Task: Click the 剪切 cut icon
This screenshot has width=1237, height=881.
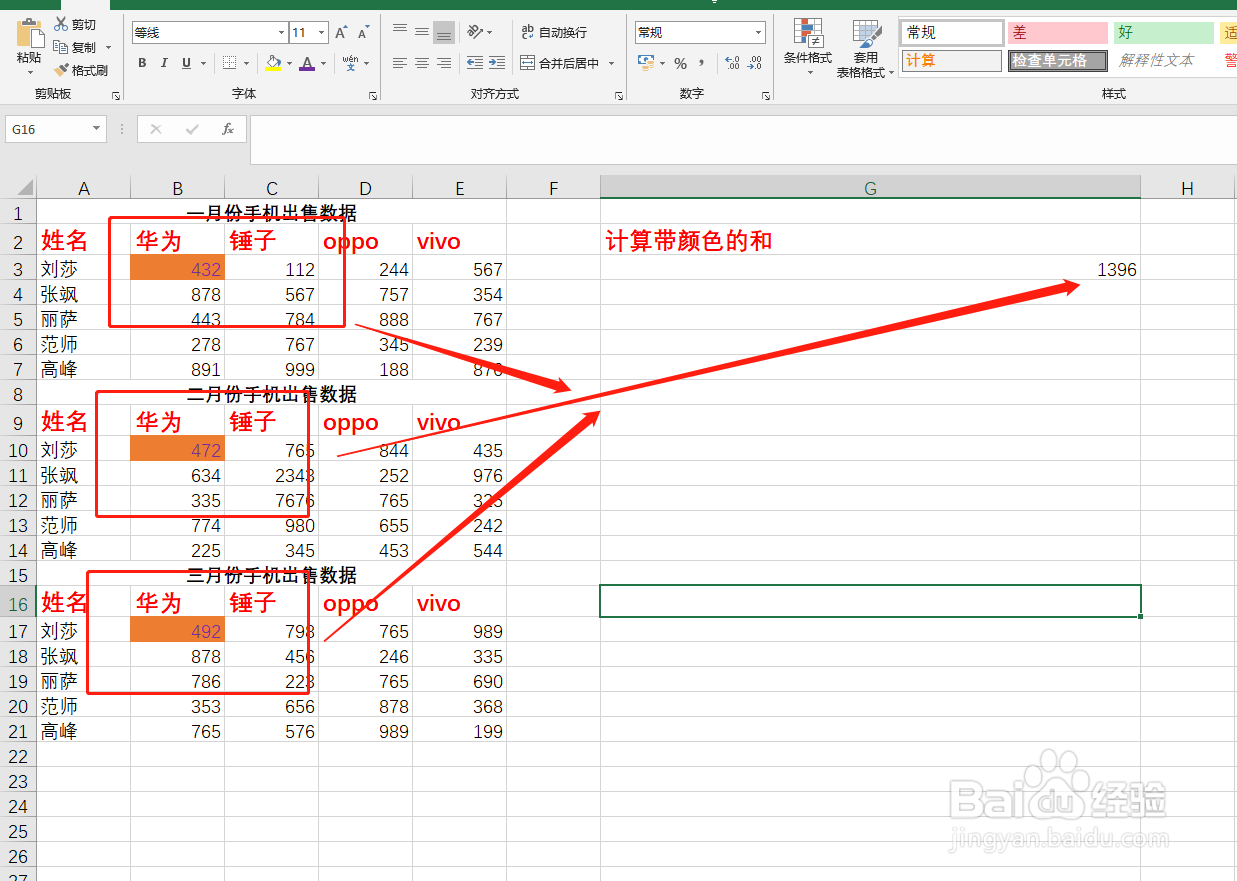Action: click(x=62, y=23)
